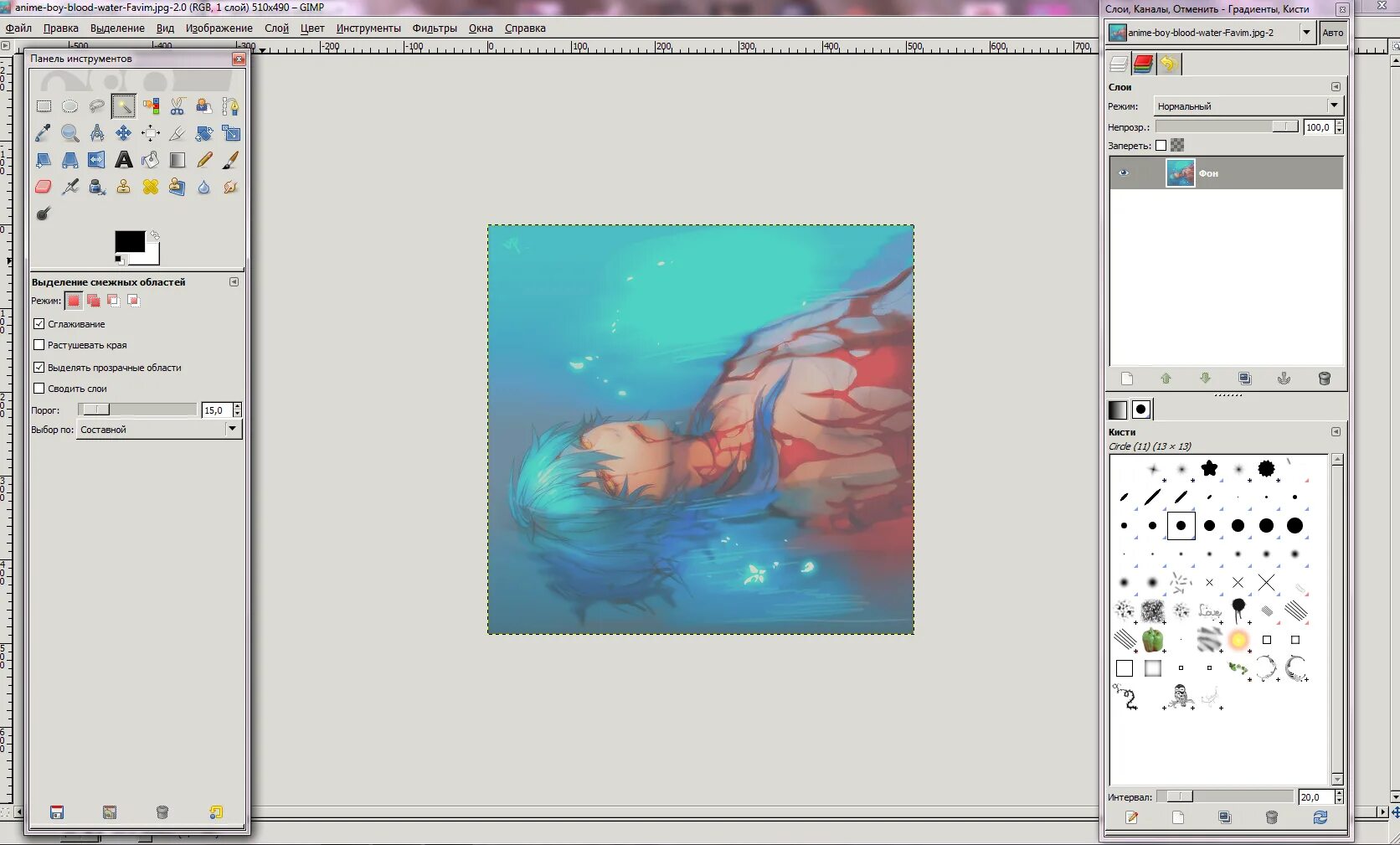Check the Запереть lock pixels checkbox
This screenshot has width=1400, height=845.
pyautogui.click(x=1161, y=145)
